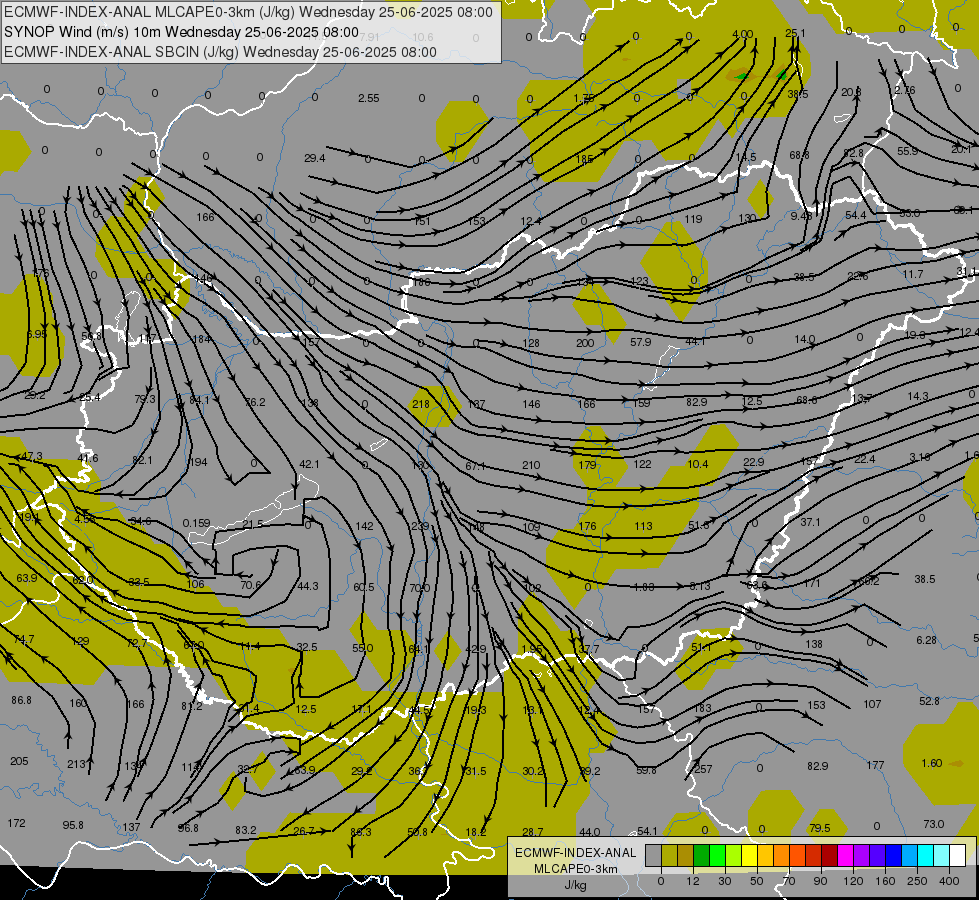Click the legend tick label 30
The height and width of the screenshot is (900, 979).
pos(724,881)
